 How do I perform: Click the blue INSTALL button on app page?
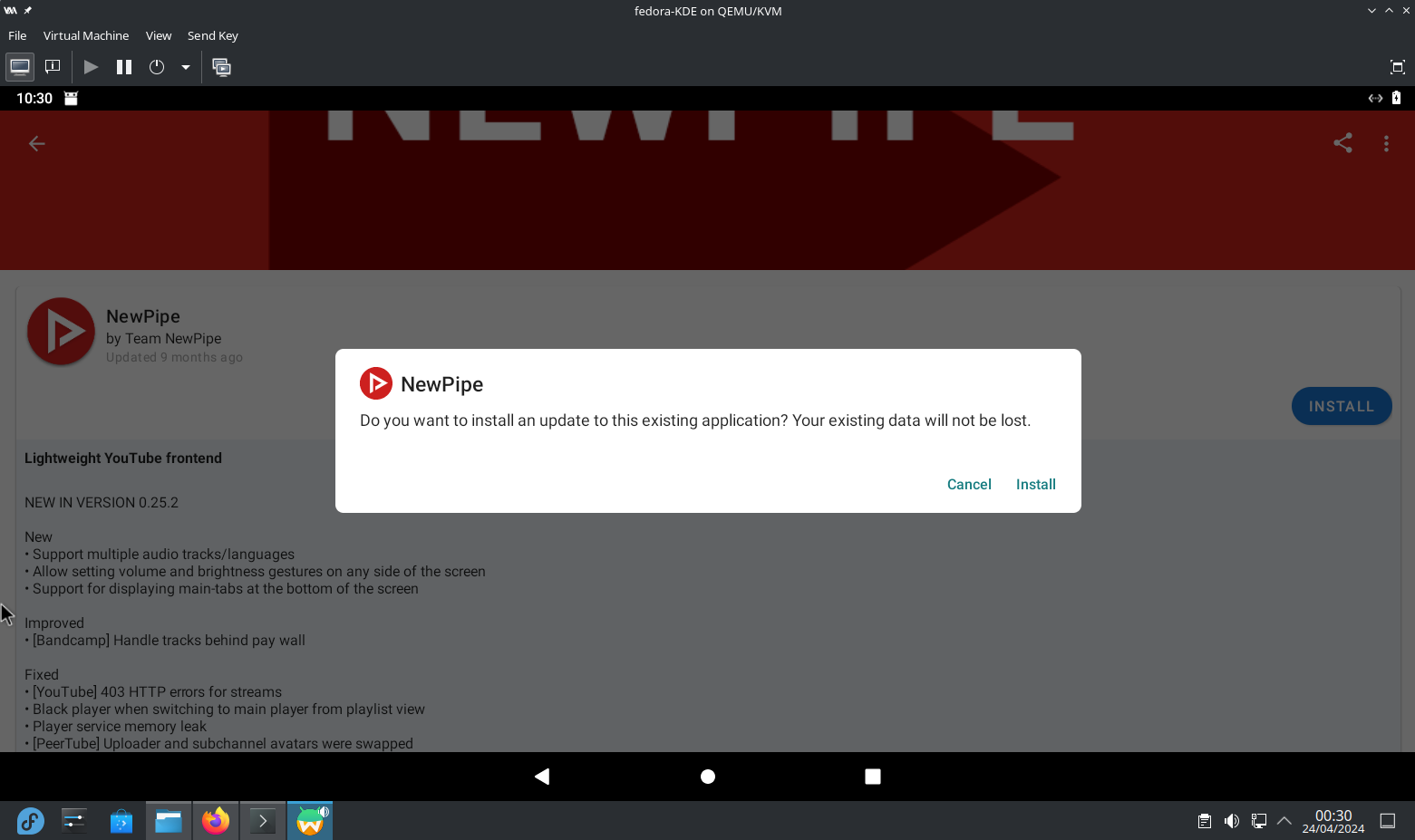pyautogui.click(x=1342, y=406)
